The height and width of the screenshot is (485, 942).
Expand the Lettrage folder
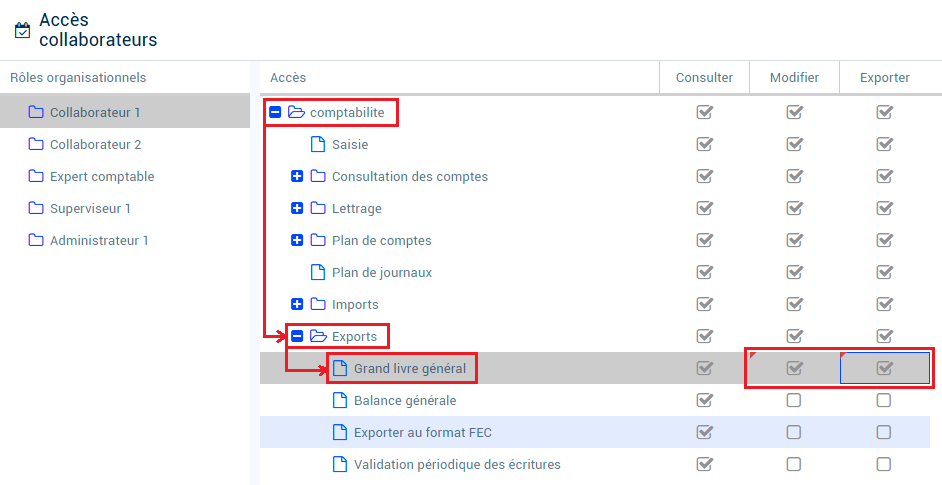click(x=297, y=208)
